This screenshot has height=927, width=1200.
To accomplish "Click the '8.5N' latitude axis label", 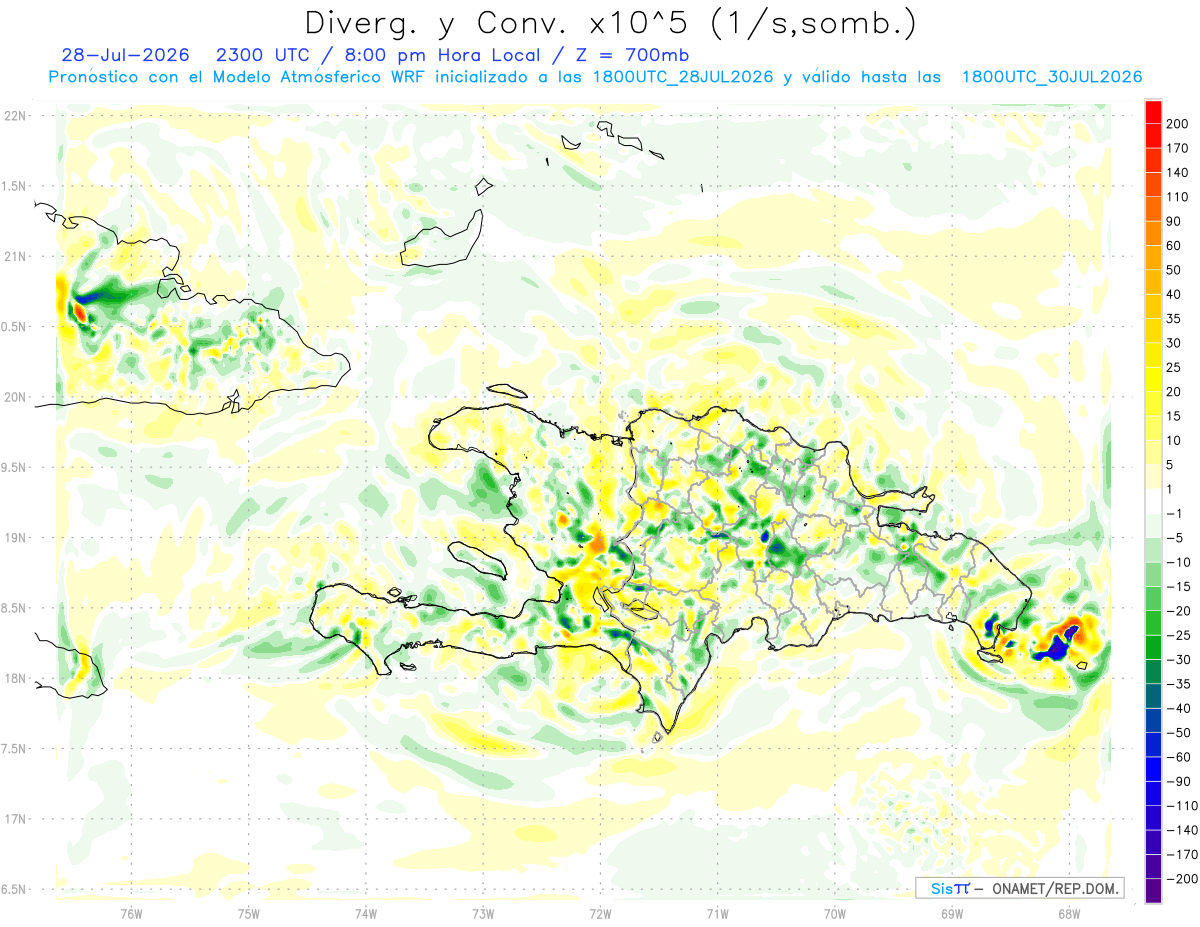I will (x=15, y=608).
